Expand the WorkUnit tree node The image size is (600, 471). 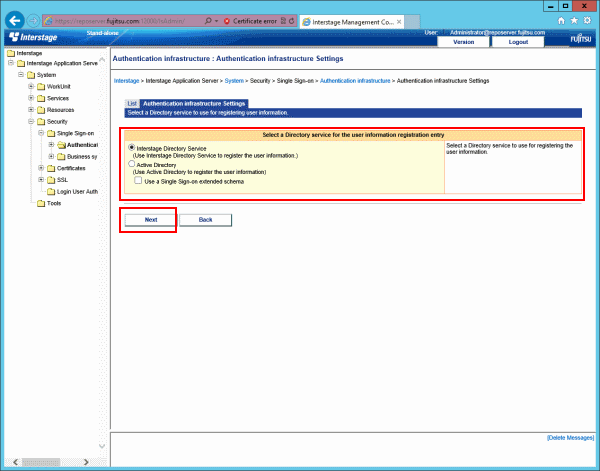(31, 86)
